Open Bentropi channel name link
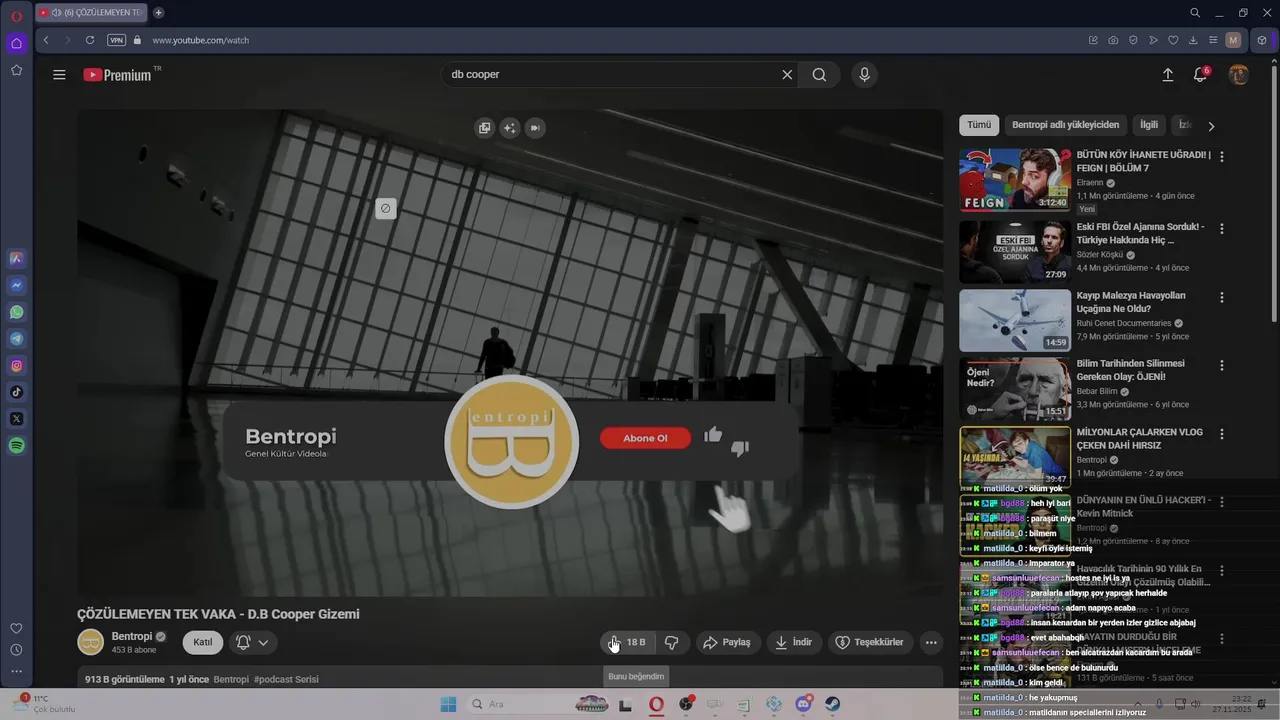Image resolution: width=1280 pixels, height=720 pixels. coord(132,636)
